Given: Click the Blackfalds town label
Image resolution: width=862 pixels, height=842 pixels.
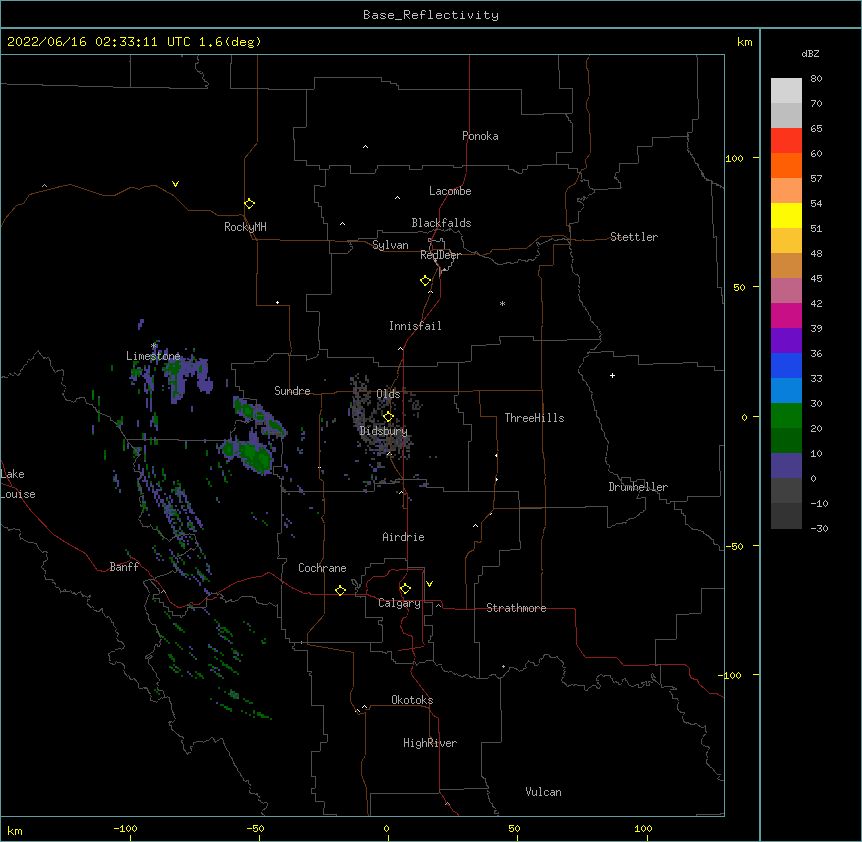Looking at the screenshot, I should pyautogui.click(x=441, y=223).
